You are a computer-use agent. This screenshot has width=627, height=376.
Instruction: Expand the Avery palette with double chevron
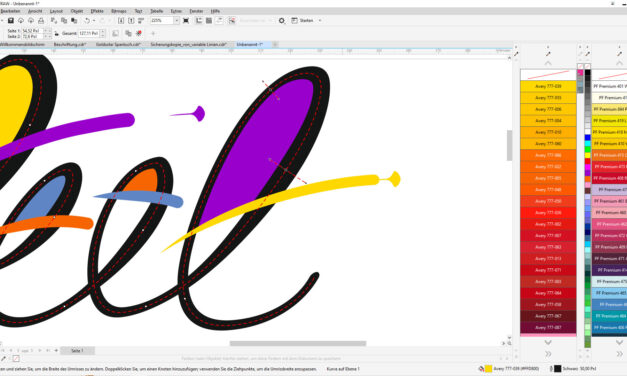point(548,354)
